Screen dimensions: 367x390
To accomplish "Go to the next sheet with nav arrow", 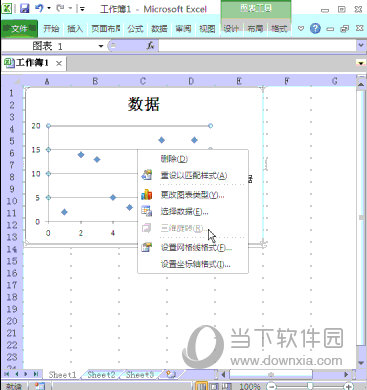I will click(x=26, y=374).
